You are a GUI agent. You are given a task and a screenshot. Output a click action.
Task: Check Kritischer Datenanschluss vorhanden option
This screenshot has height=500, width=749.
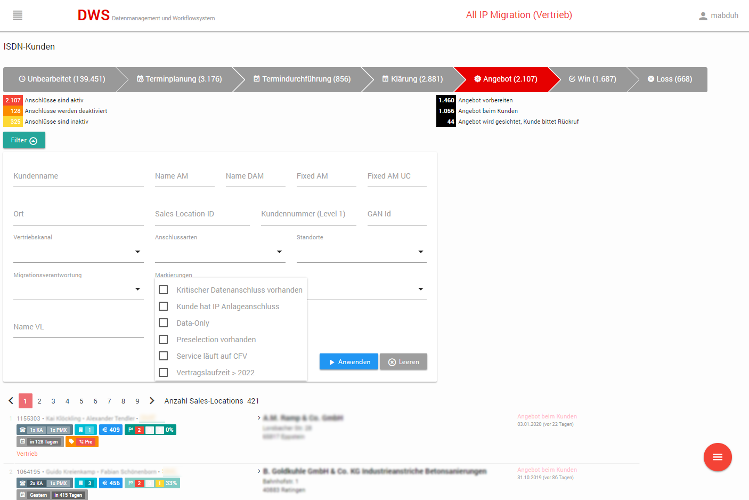click(164, 290)
